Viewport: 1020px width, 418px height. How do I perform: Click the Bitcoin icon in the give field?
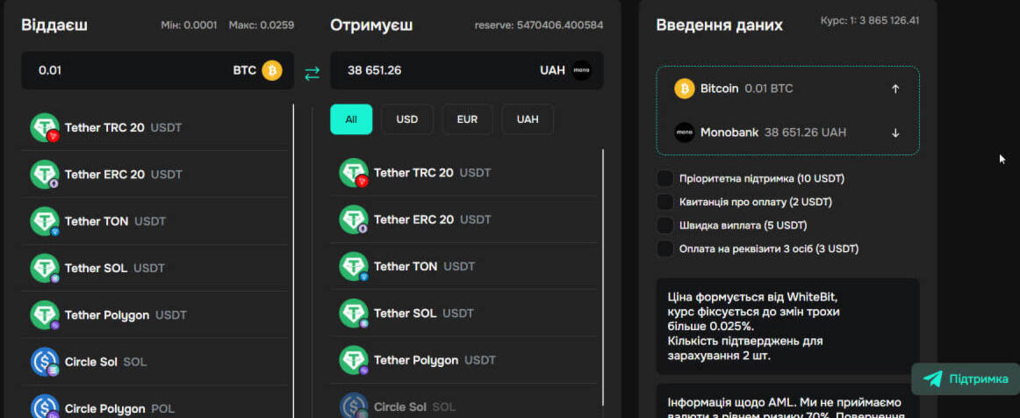272,71
